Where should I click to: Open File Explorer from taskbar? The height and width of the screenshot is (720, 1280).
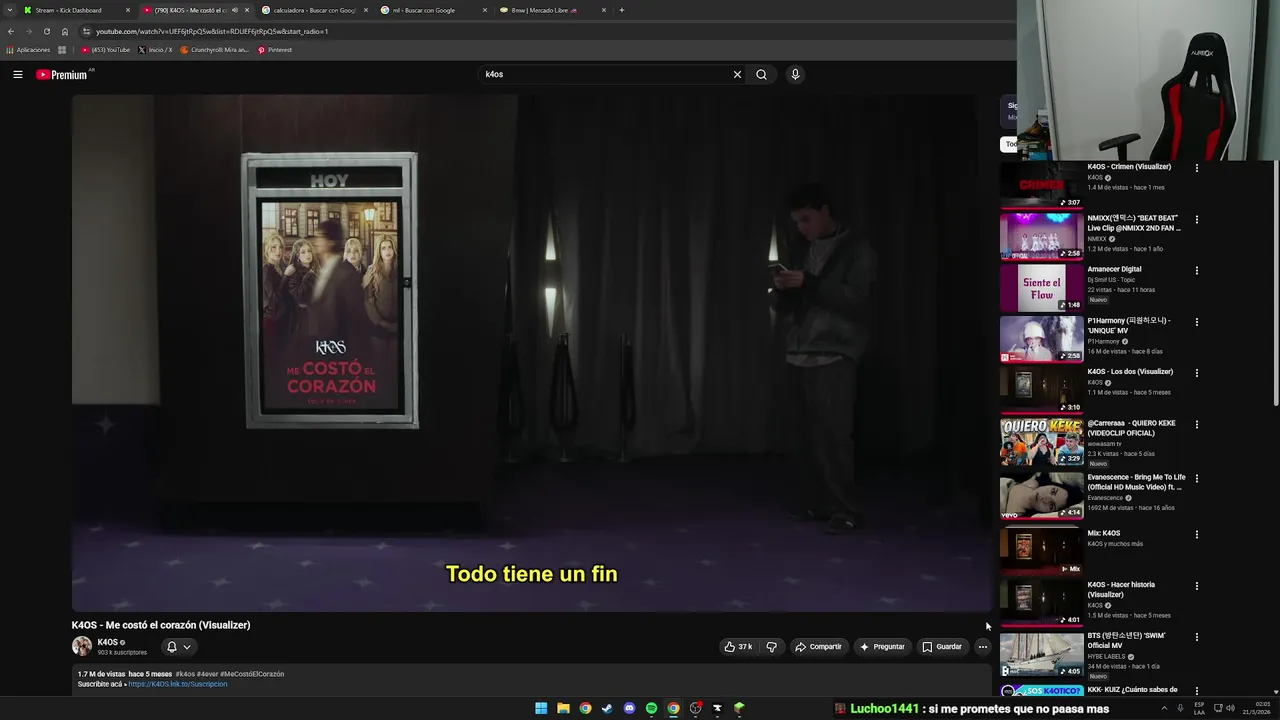coord(563,708)
